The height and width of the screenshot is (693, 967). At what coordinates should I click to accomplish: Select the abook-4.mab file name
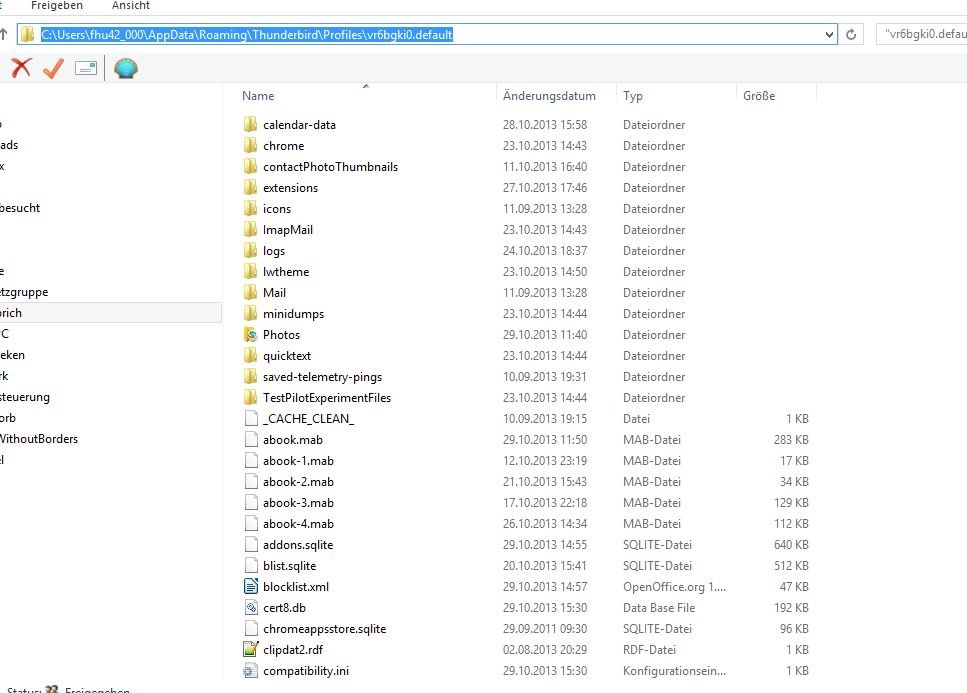coord(298,523)
